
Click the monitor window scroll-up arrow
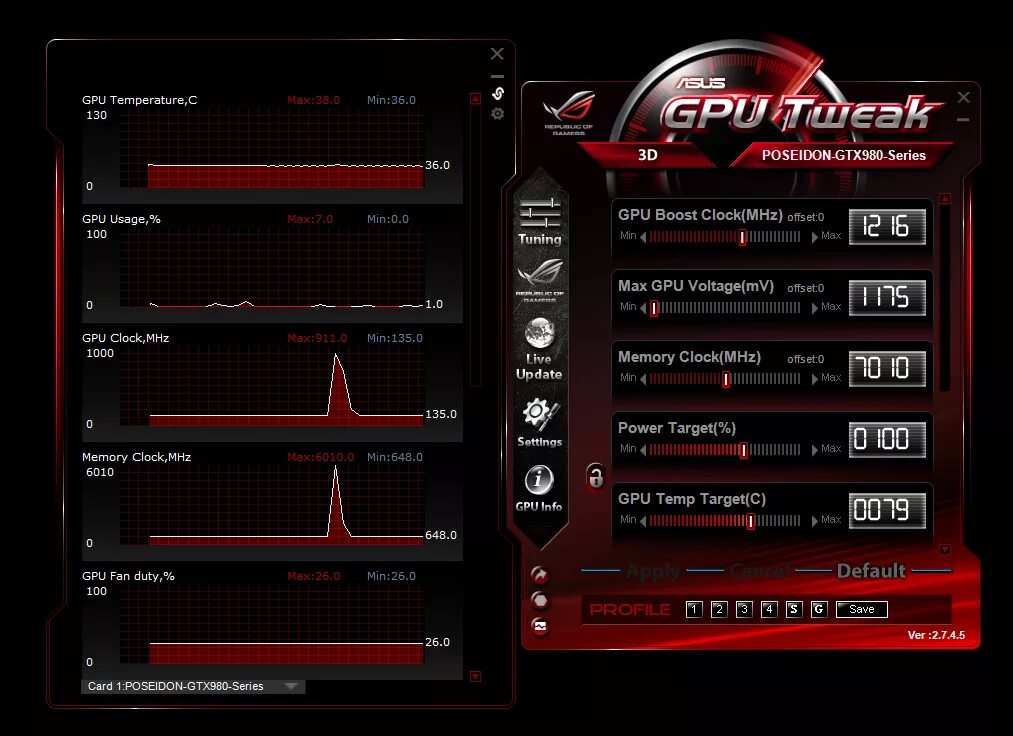point(475,99)
